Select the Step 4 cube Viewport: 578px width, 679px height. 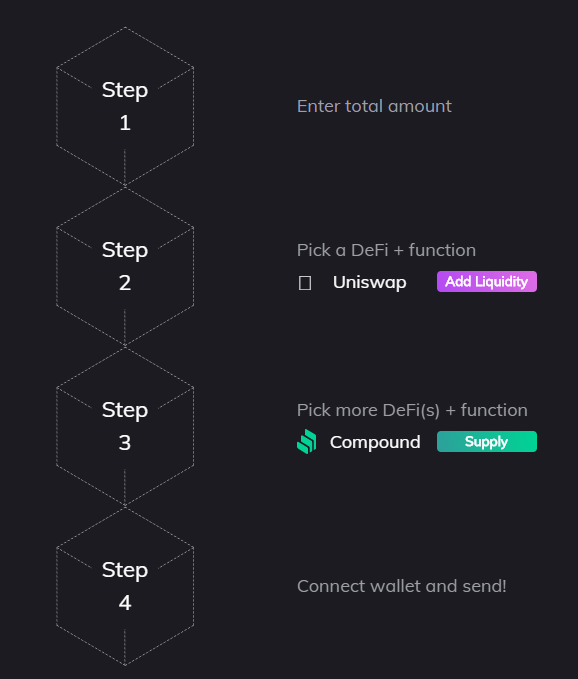(125, 586)
